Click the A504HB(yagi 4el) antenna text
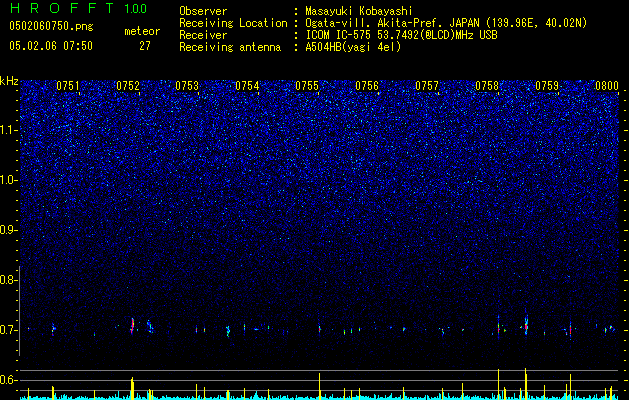 [x=353, y=47]
